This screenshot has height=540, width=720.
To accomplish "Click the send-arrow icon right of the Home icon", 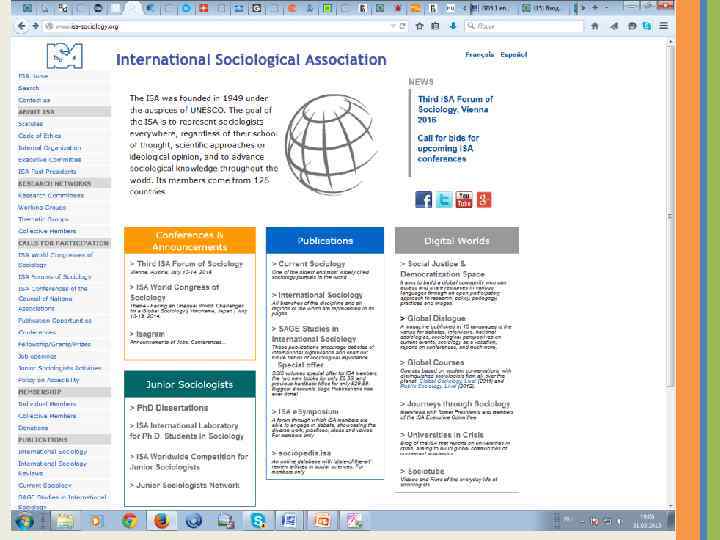I will point(614,26).
